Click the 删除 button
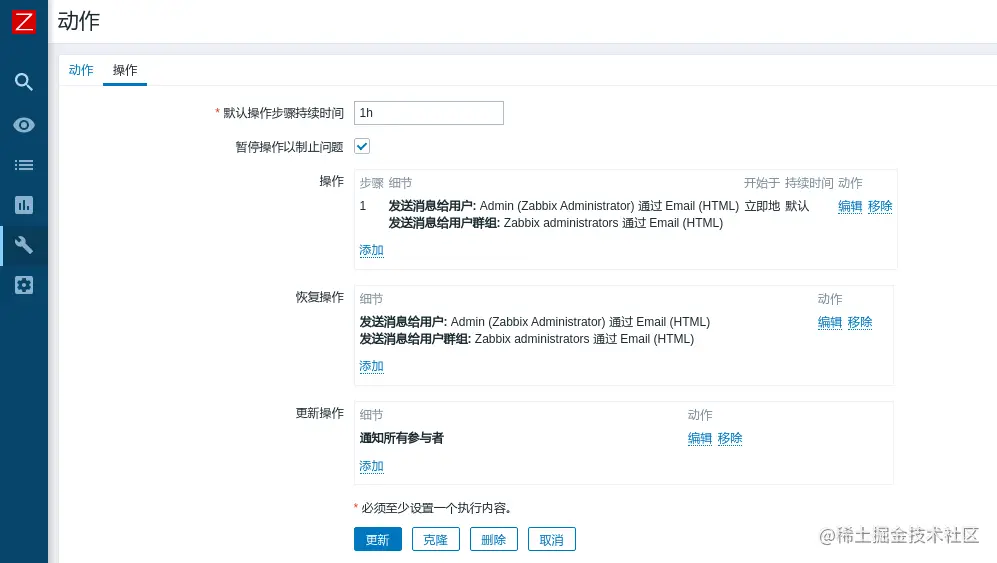Image resolution: width=997 pixels, height=563 pixels. (493, 539)
